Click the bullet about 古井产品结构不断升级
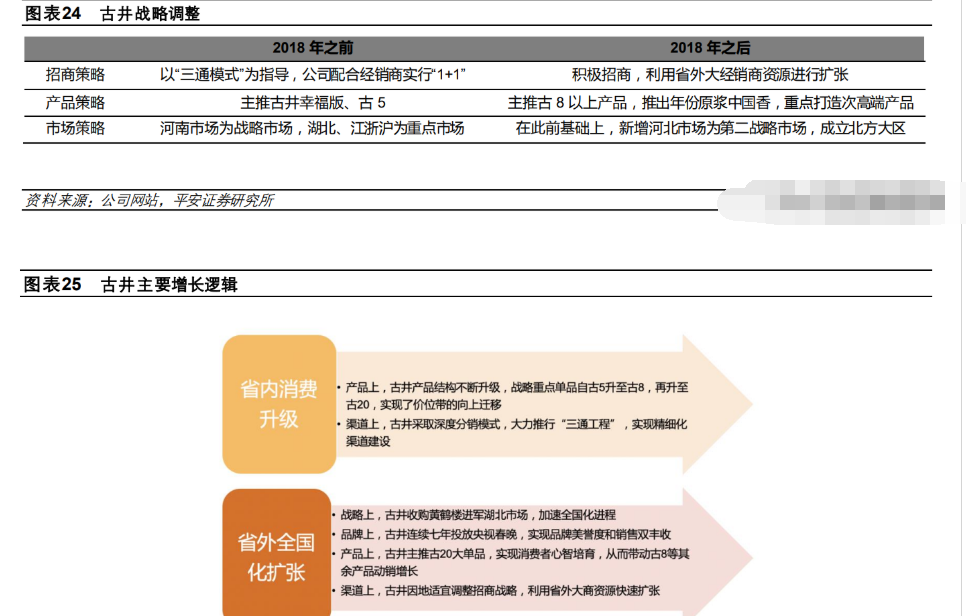Screen dimensions: 966x616 [513, 396]
